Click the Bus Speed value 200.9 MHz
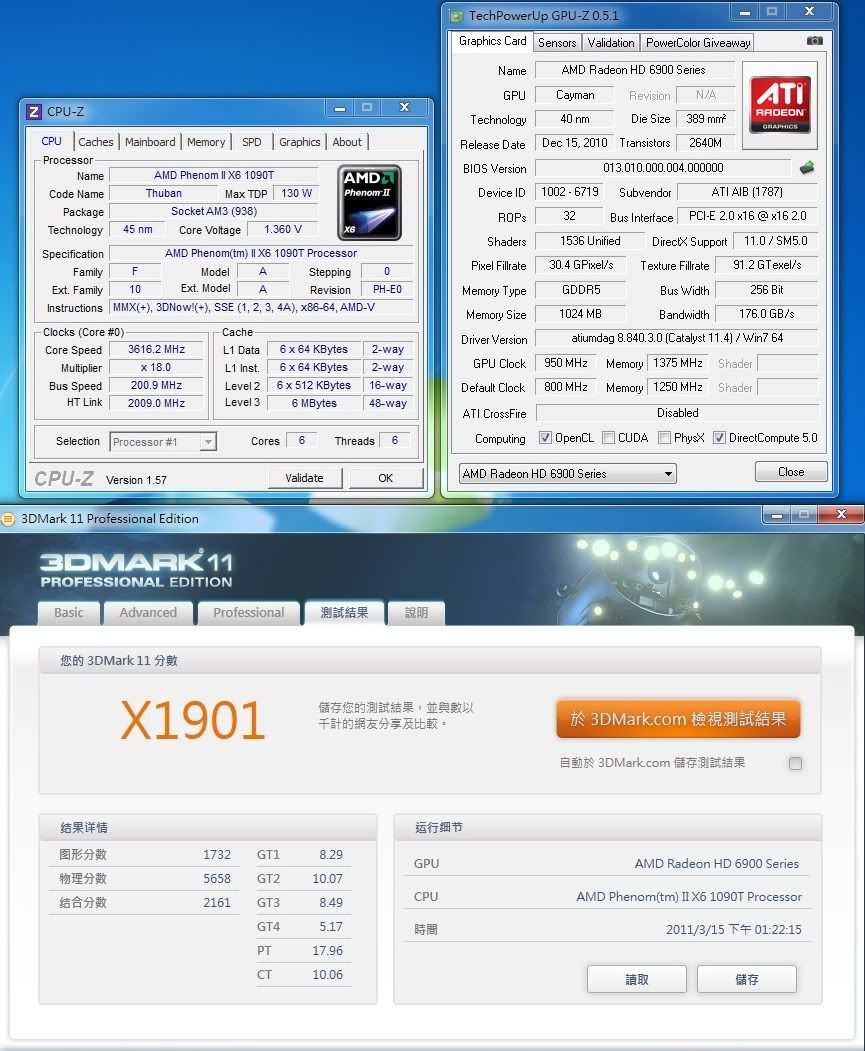 156,385
